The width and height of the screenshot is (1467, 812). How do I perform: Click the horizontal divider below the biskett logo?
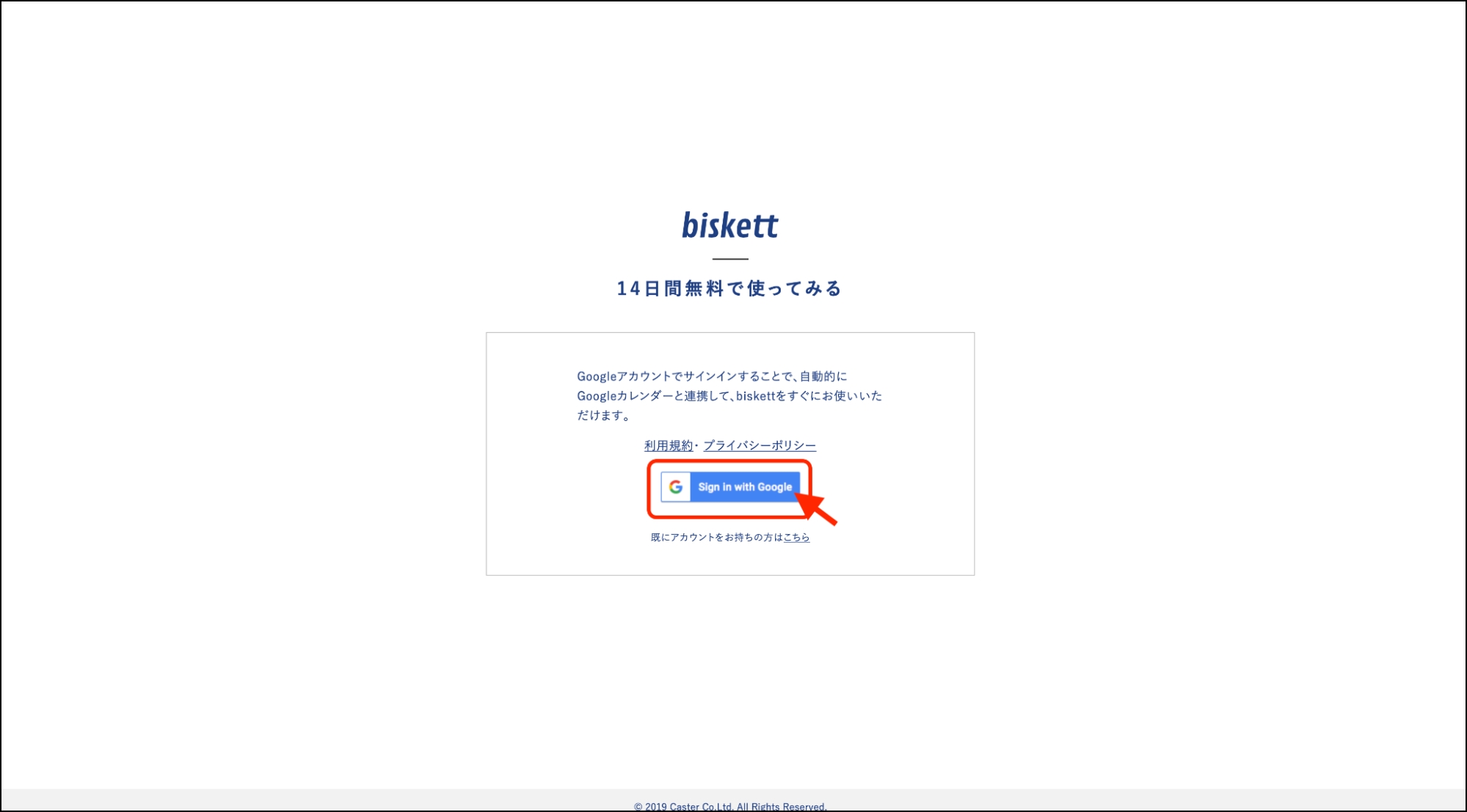pyautogui.click(x=730, y=258)
